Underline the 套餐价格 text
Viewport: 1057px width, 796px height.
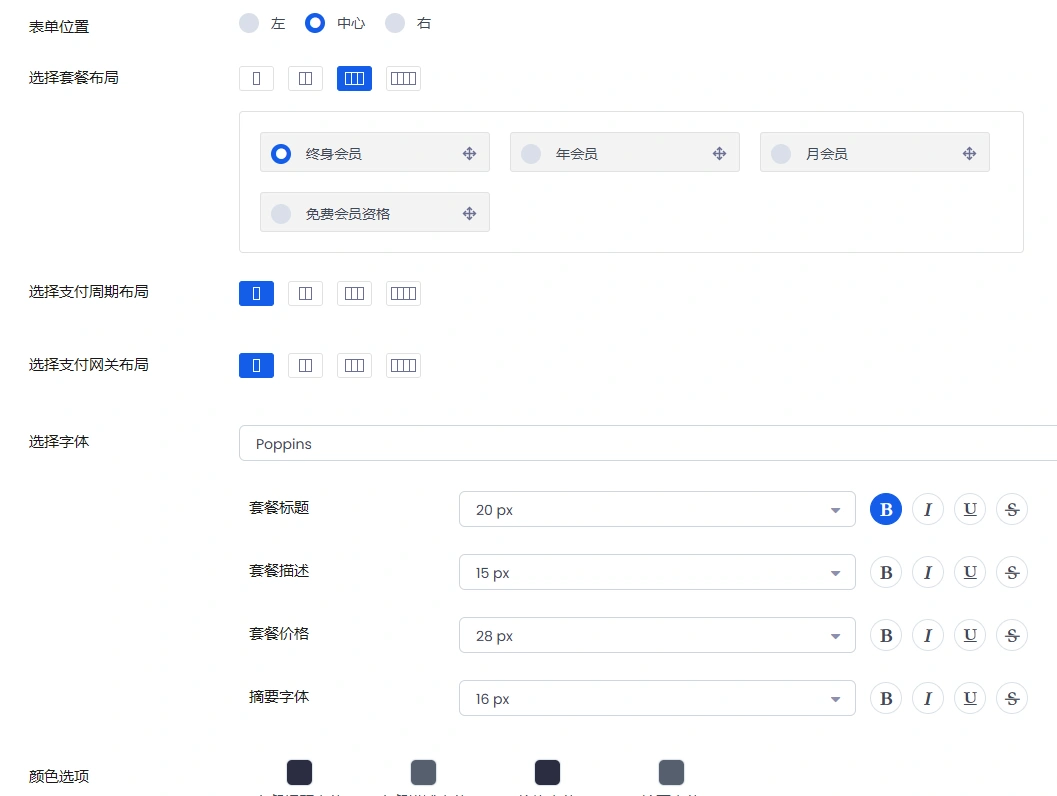(x=969, y=635)
